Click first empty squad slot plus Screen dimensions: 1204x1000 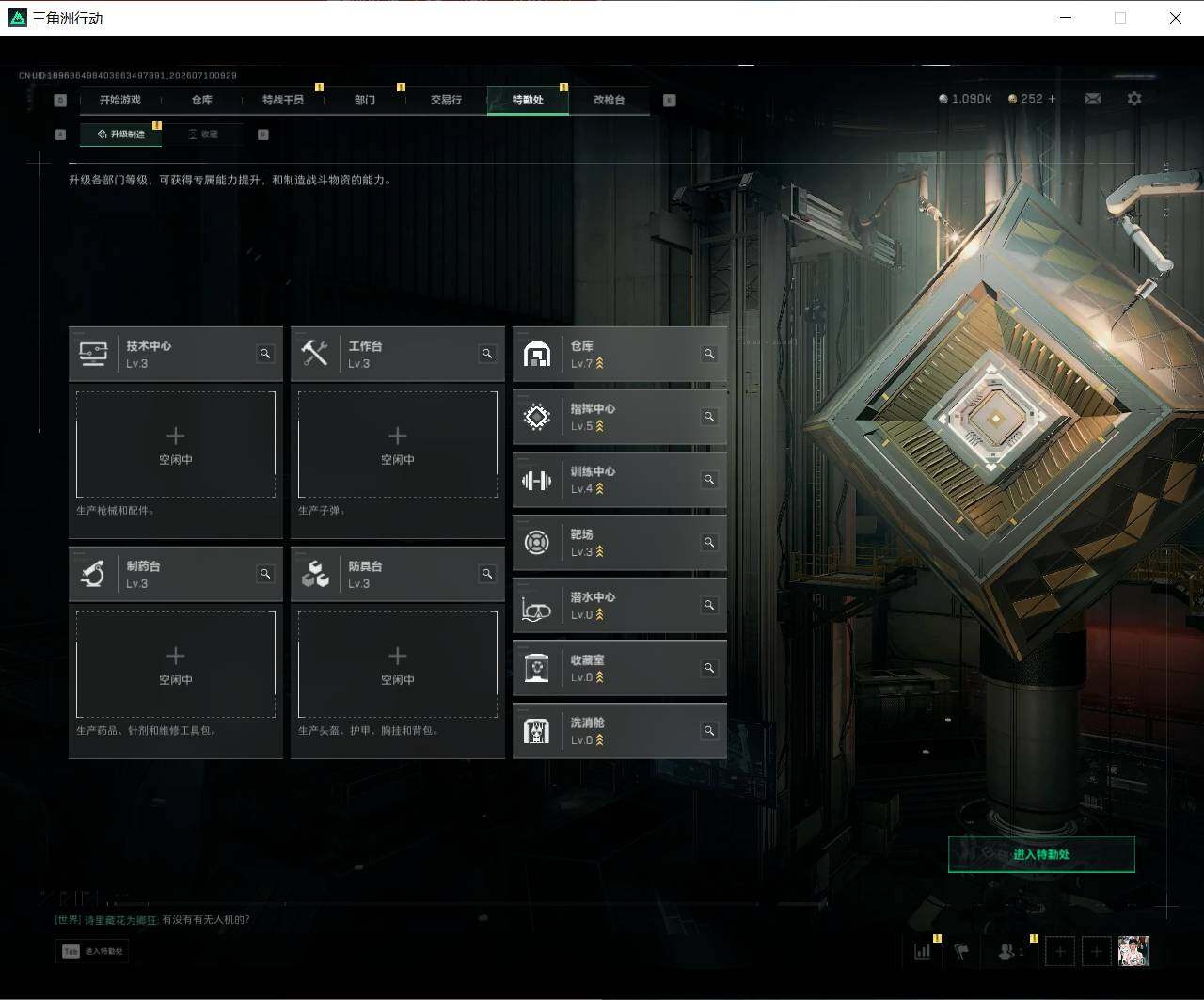point(1060,951)
